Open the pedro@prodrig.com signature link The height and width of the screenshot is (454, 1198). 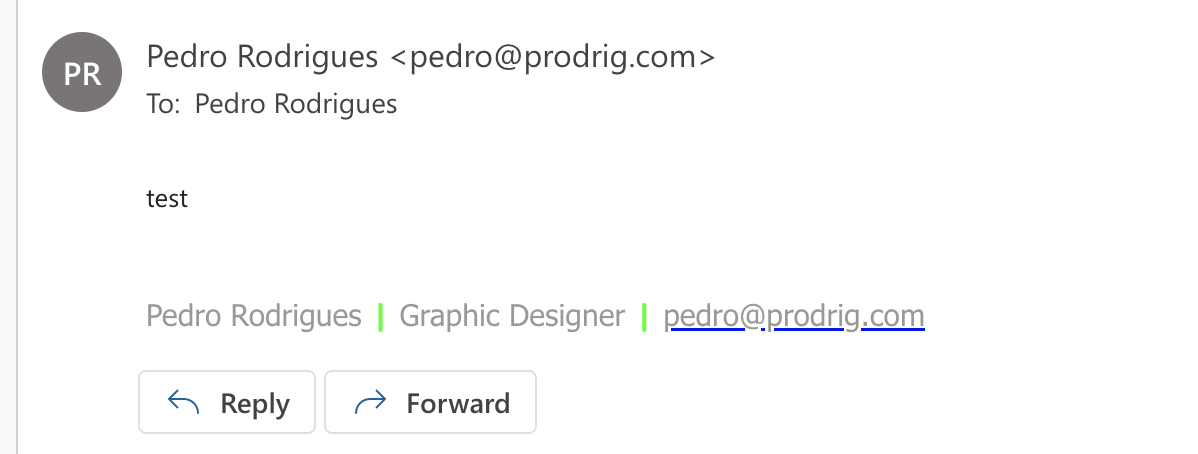[793, 316]
